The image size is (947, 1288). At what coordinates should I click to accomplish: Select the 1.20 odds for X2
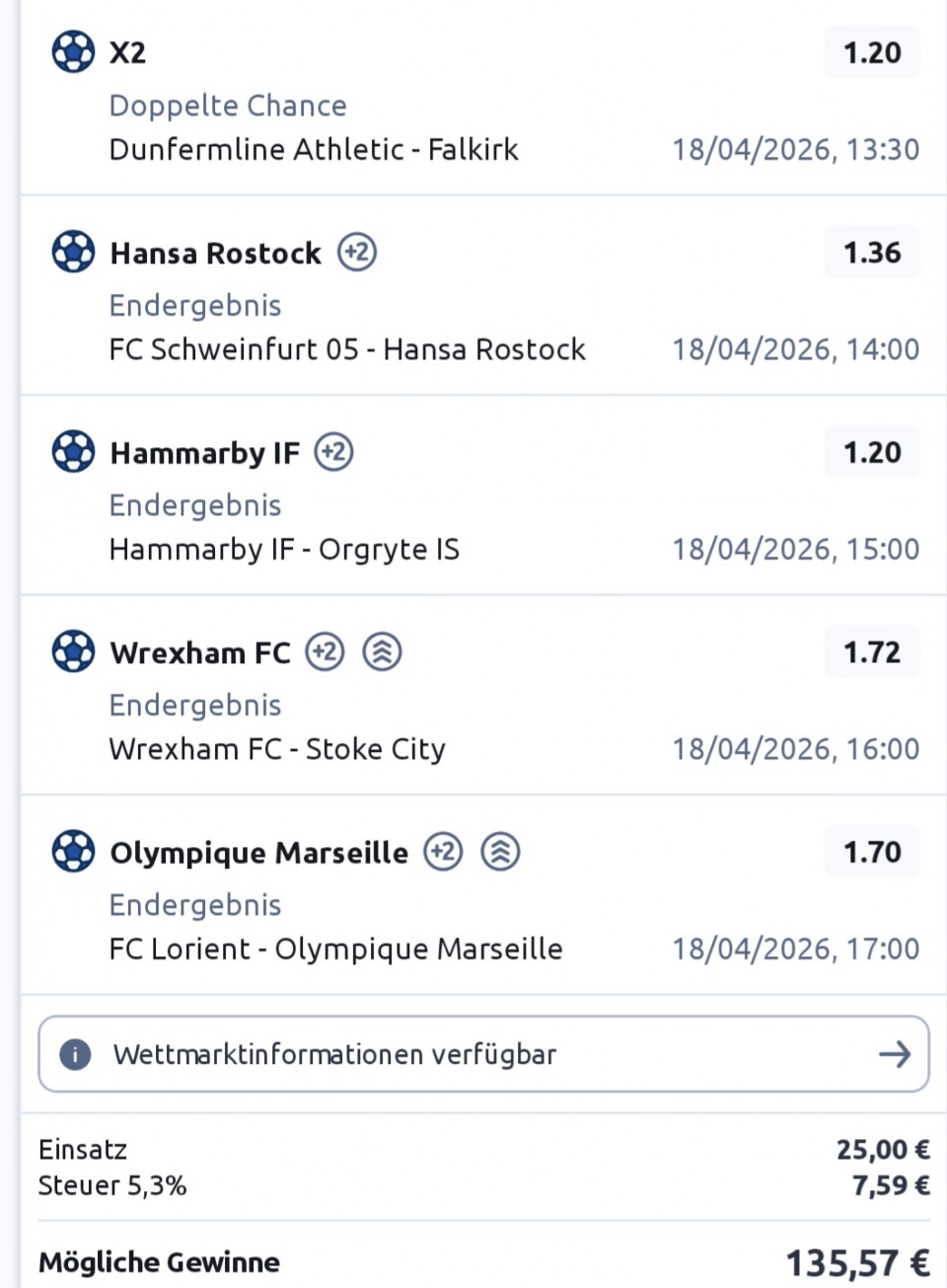[872, 52]
